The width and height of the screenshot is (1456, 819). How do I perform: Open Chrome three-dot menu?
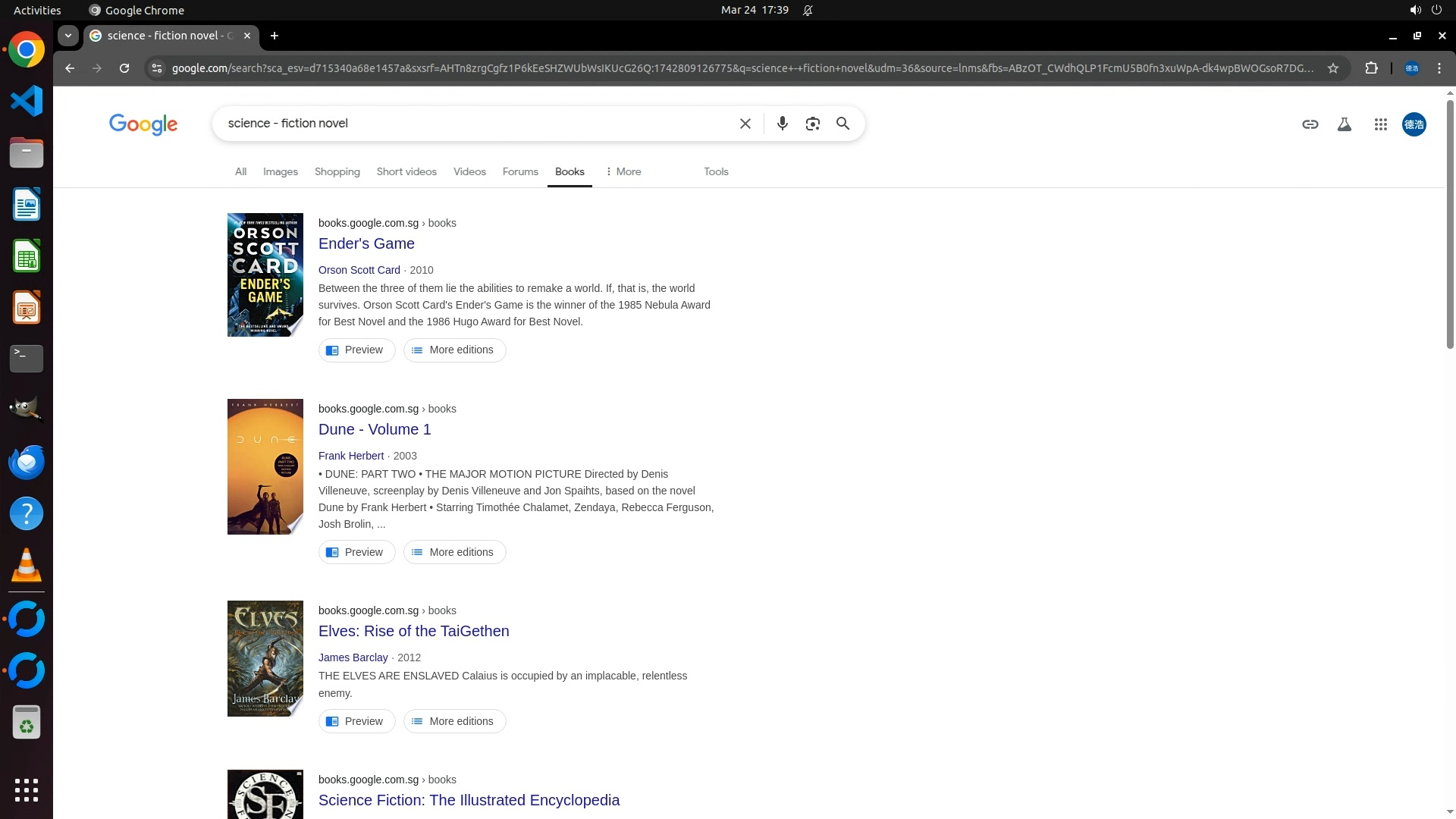point(1439,68)
